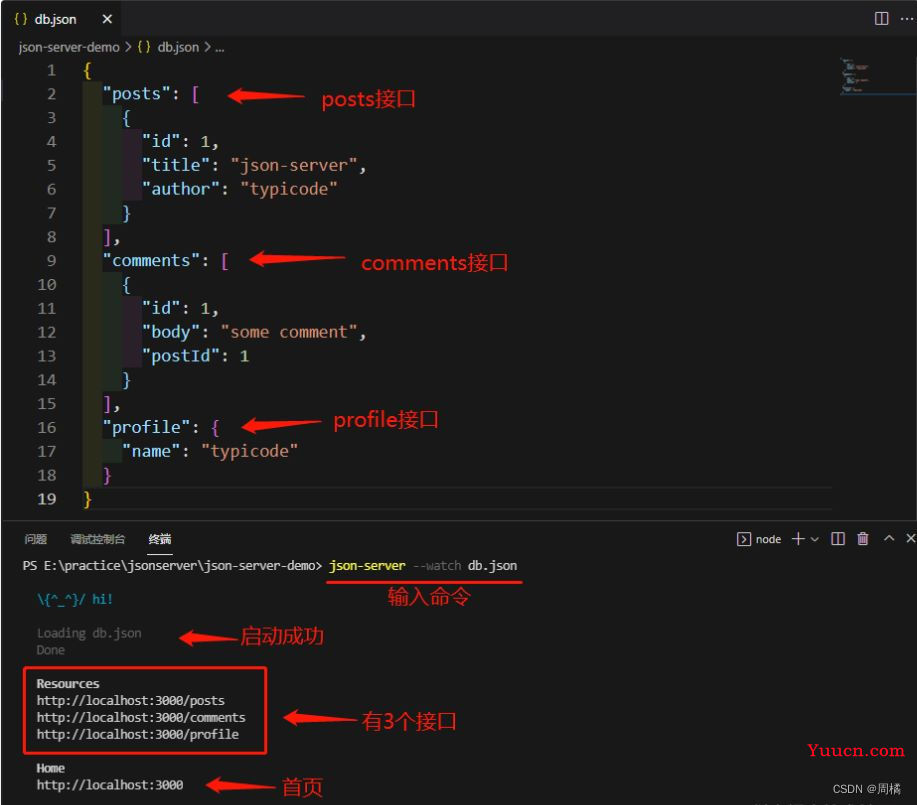The image size is (917, 805).
Task: Click the "body" key on line 12
Action: 171,332
